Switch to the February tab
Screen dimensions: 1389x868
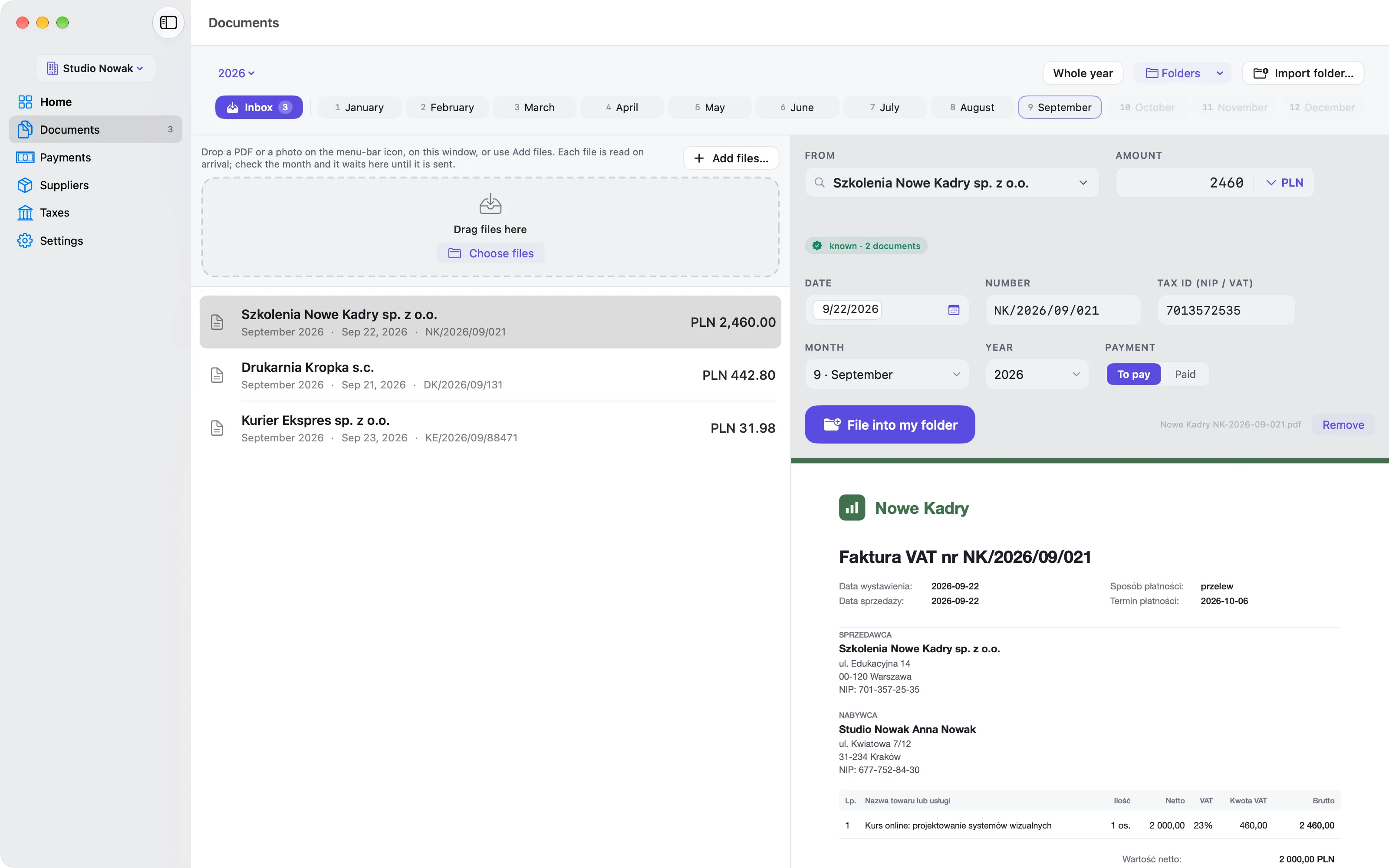447,107
